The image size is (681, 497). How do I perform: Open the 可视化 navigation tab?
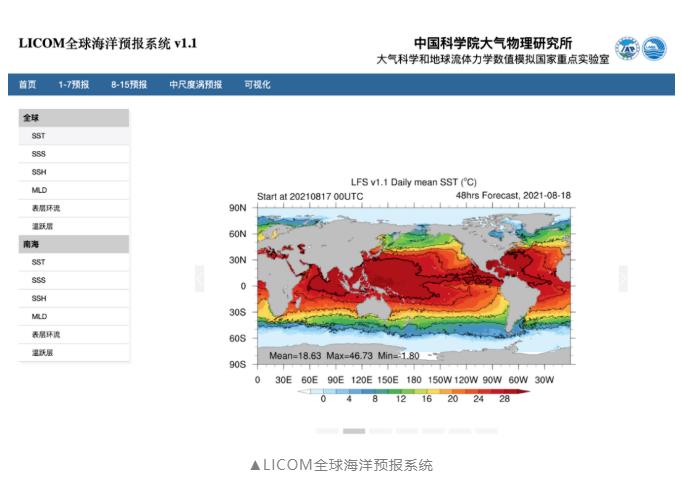(257, 84)
